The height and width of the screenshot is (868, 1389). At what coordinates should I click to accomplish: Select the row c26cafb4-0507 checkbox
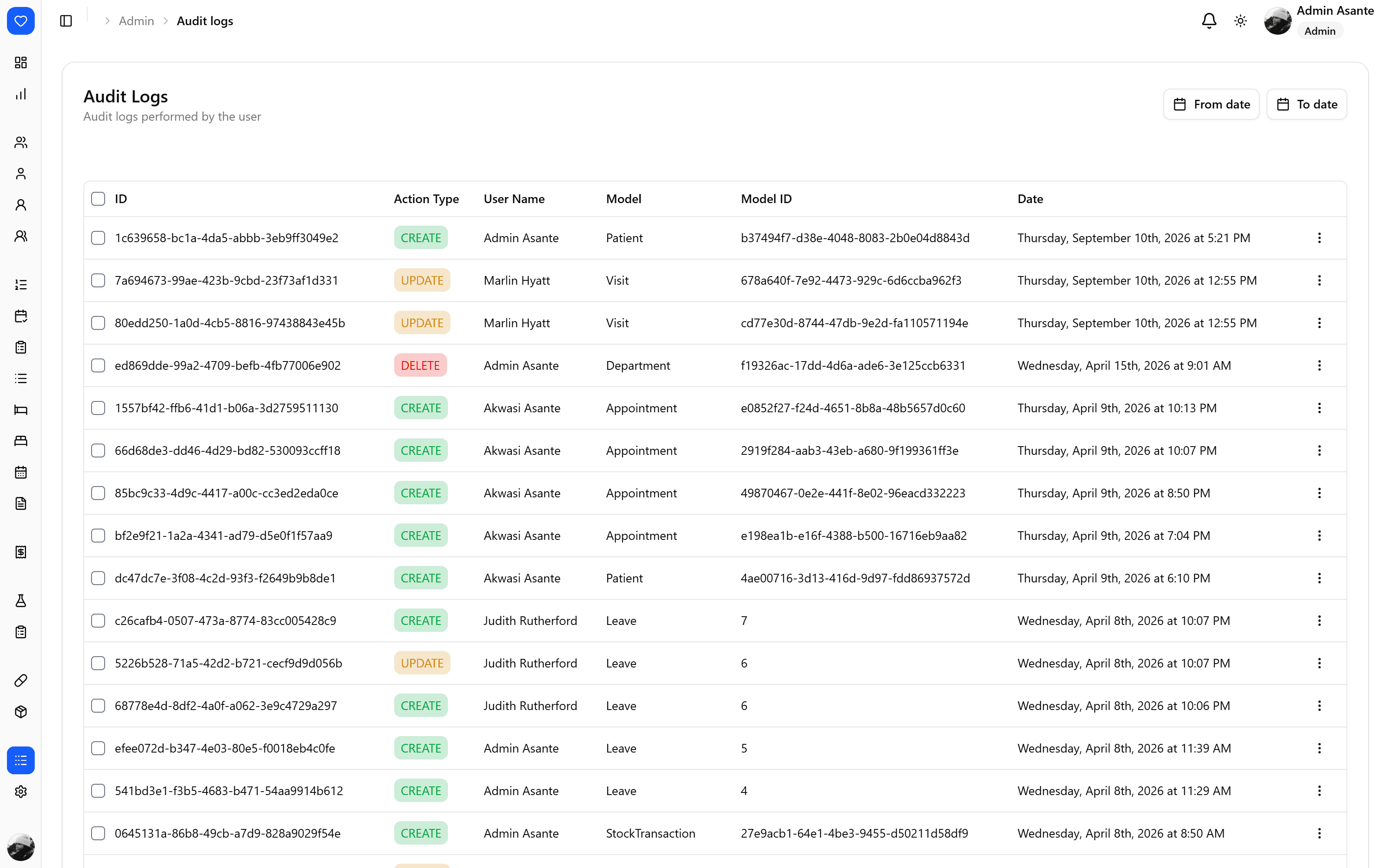point(98,621)
